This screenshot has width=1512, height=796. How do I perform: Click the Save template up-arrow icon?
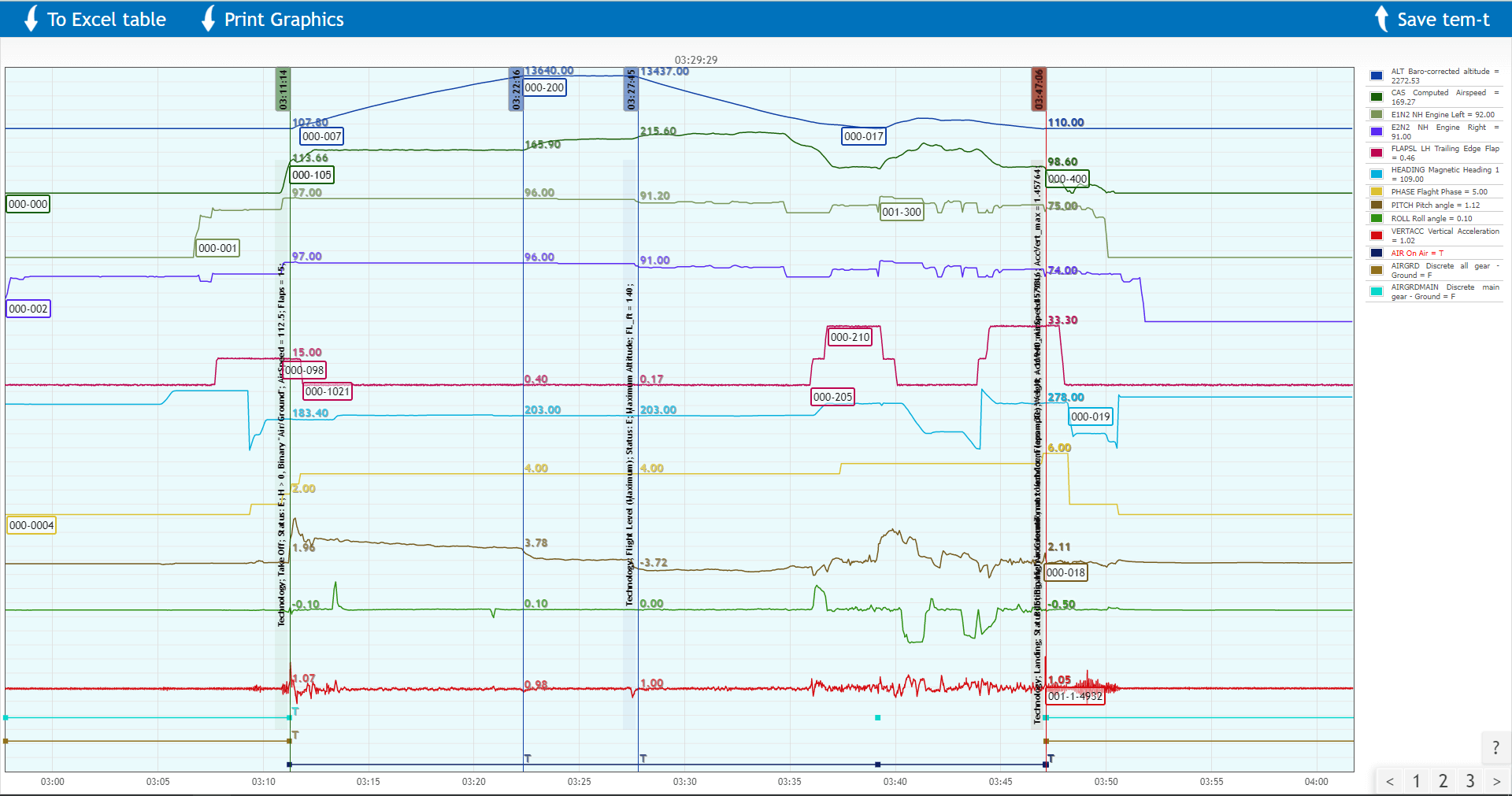tap(1382, 19)
